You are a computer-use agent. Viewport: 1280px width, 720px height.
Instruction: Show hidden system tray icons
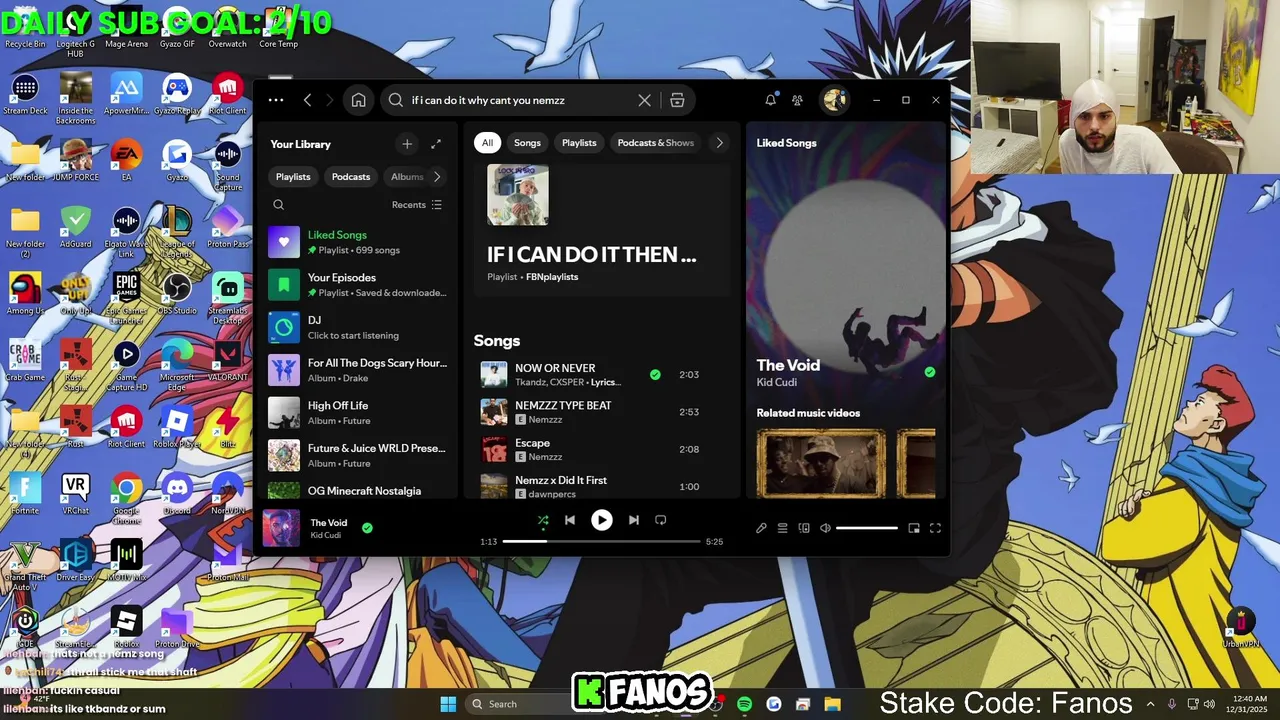1150,704
